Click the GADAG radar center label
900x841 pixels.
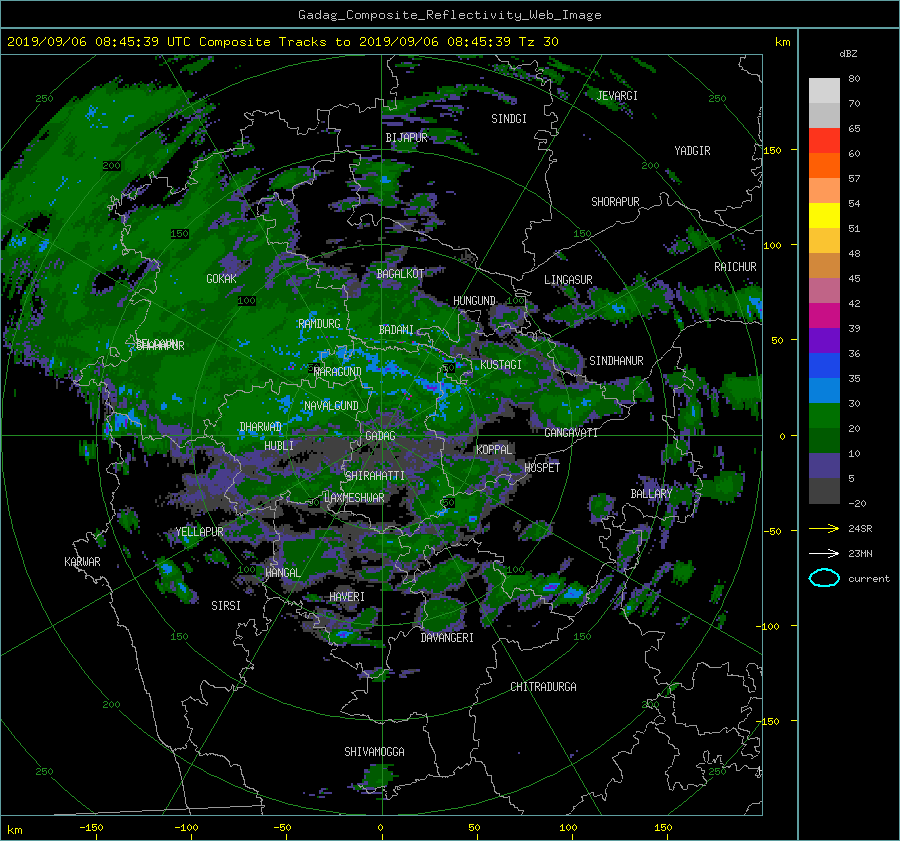point(381,436)
